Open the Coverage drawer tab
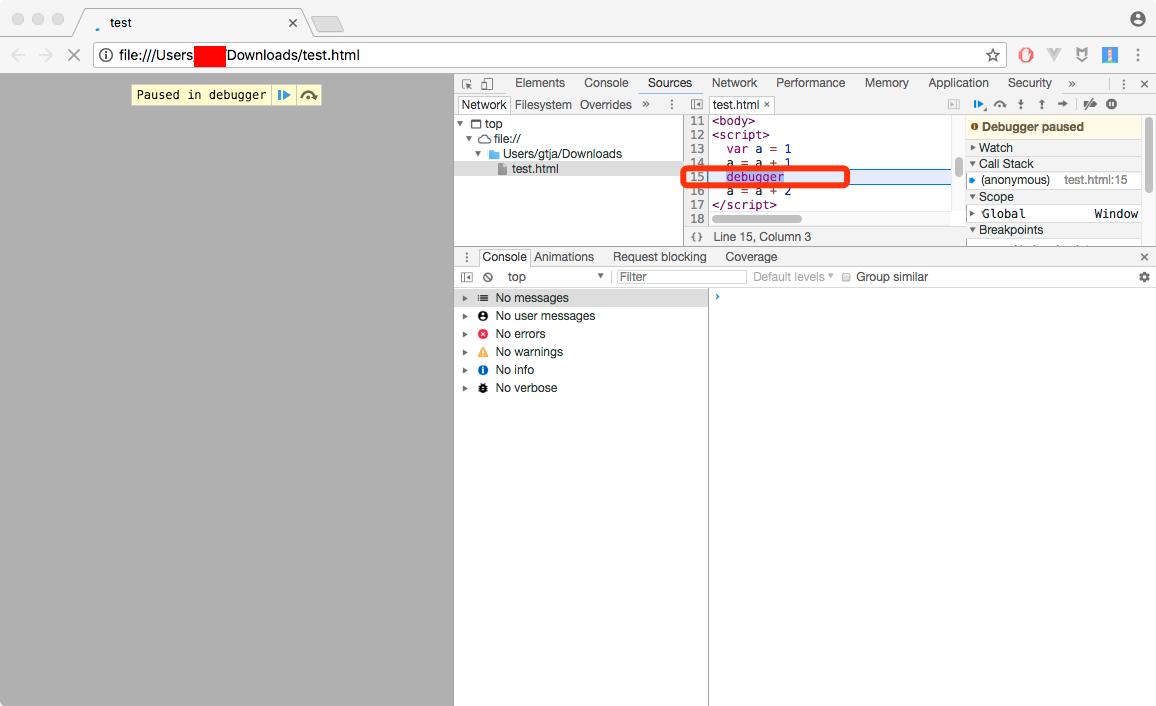 (x=750, y=257)
